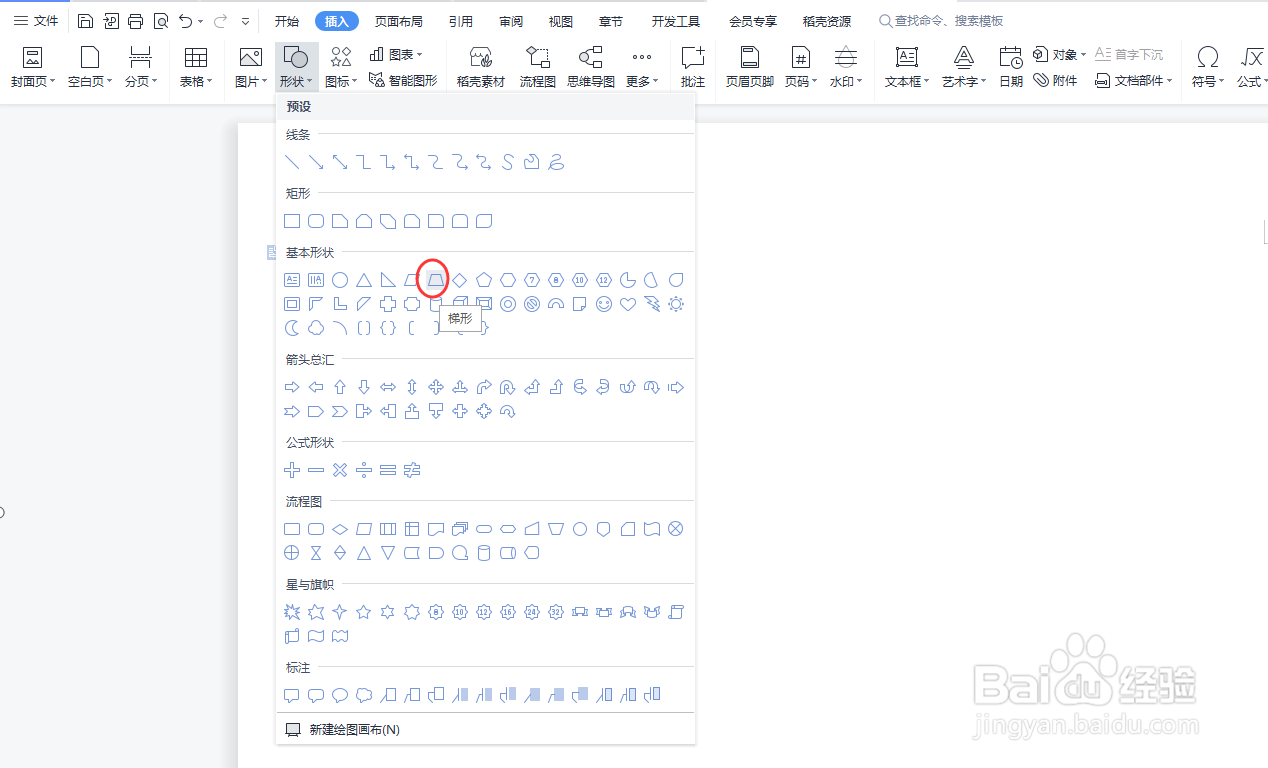This screenshot has height=768, width=1268.
Task: Choose the four-way arrow shape
Action: [436, 387]
